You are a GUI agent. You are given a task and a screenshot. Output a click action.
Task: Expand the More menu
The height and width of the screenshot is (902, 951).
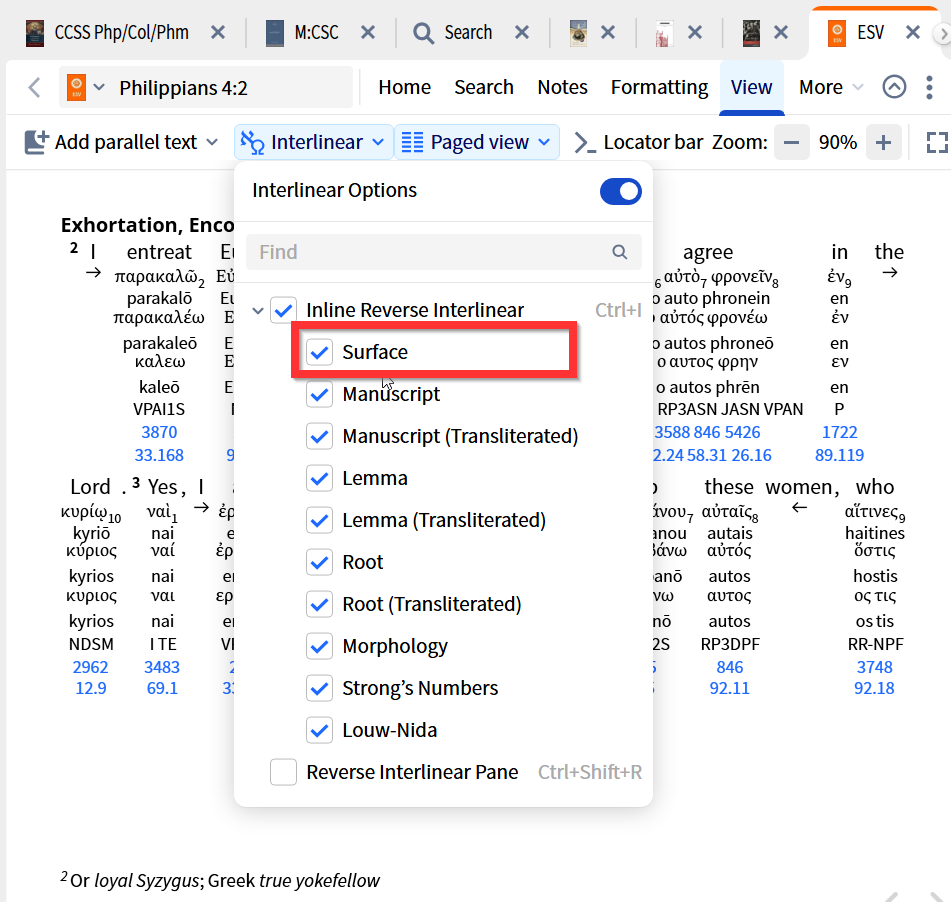[831, 87]
